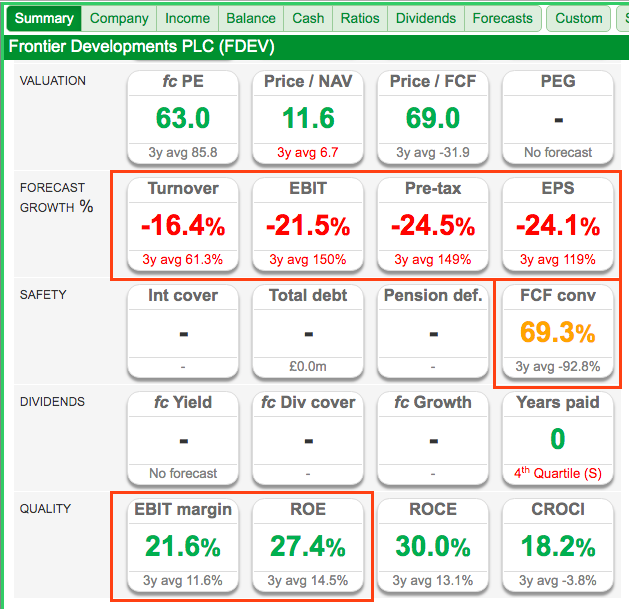This screenshot has width=629, height=609.
Task: Open the Ratios tab
Action: (x=360, y=18)
